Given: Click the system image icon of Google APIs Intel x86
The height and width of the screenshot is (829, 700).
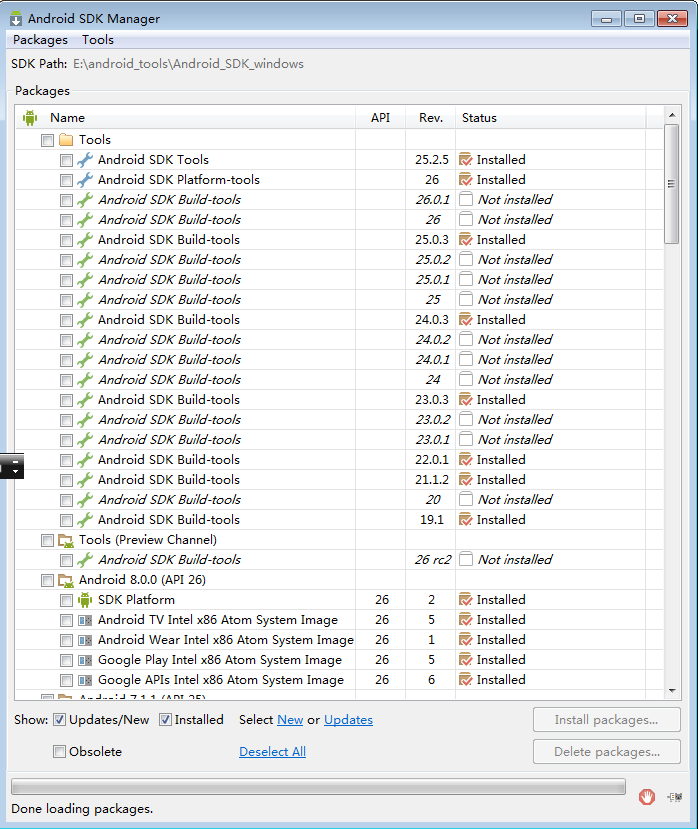Looking at the screenshot, I should click(x=85, y=680).
